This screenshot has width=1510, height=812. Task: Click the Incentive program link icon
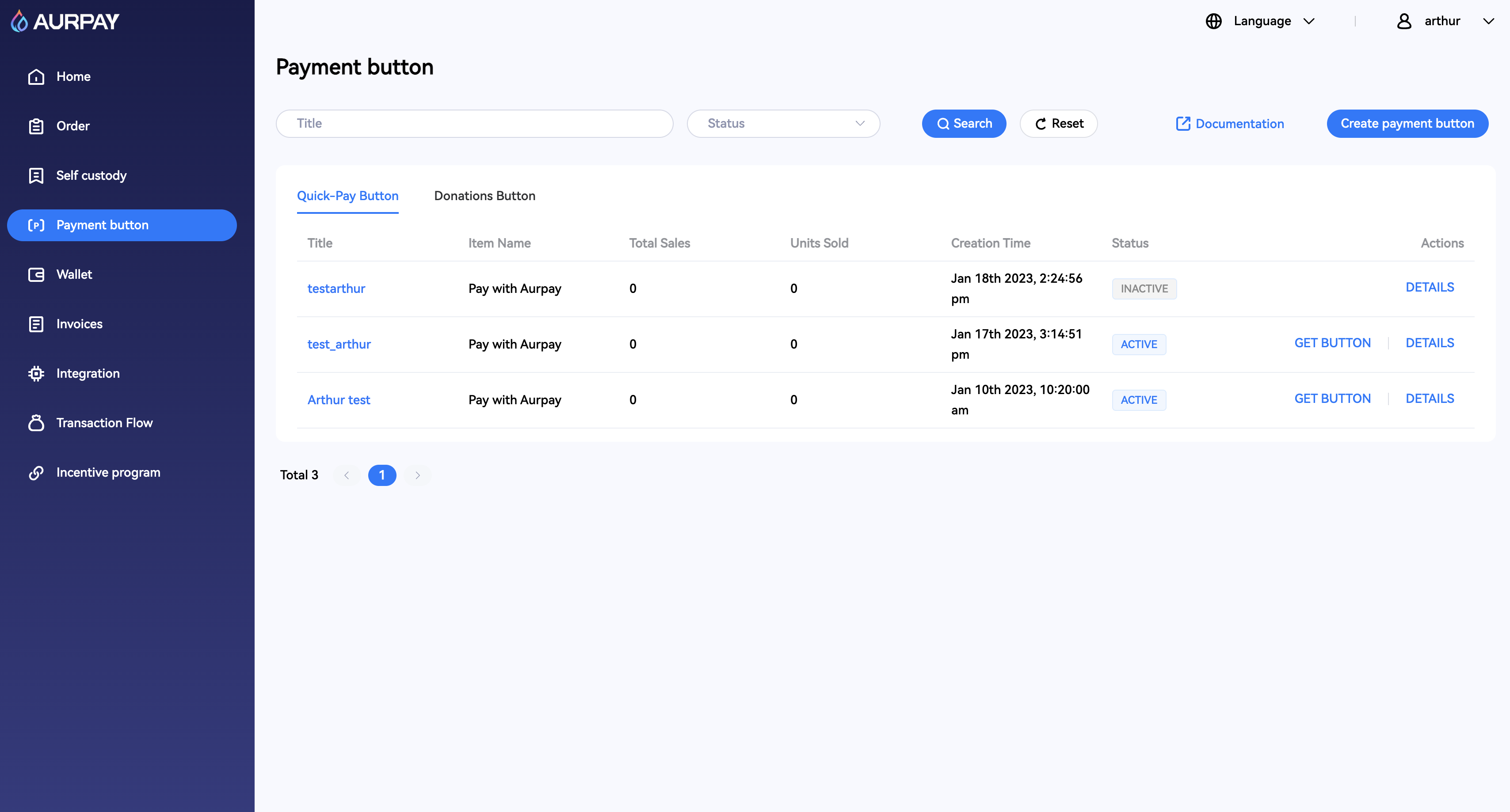[36, 473]
